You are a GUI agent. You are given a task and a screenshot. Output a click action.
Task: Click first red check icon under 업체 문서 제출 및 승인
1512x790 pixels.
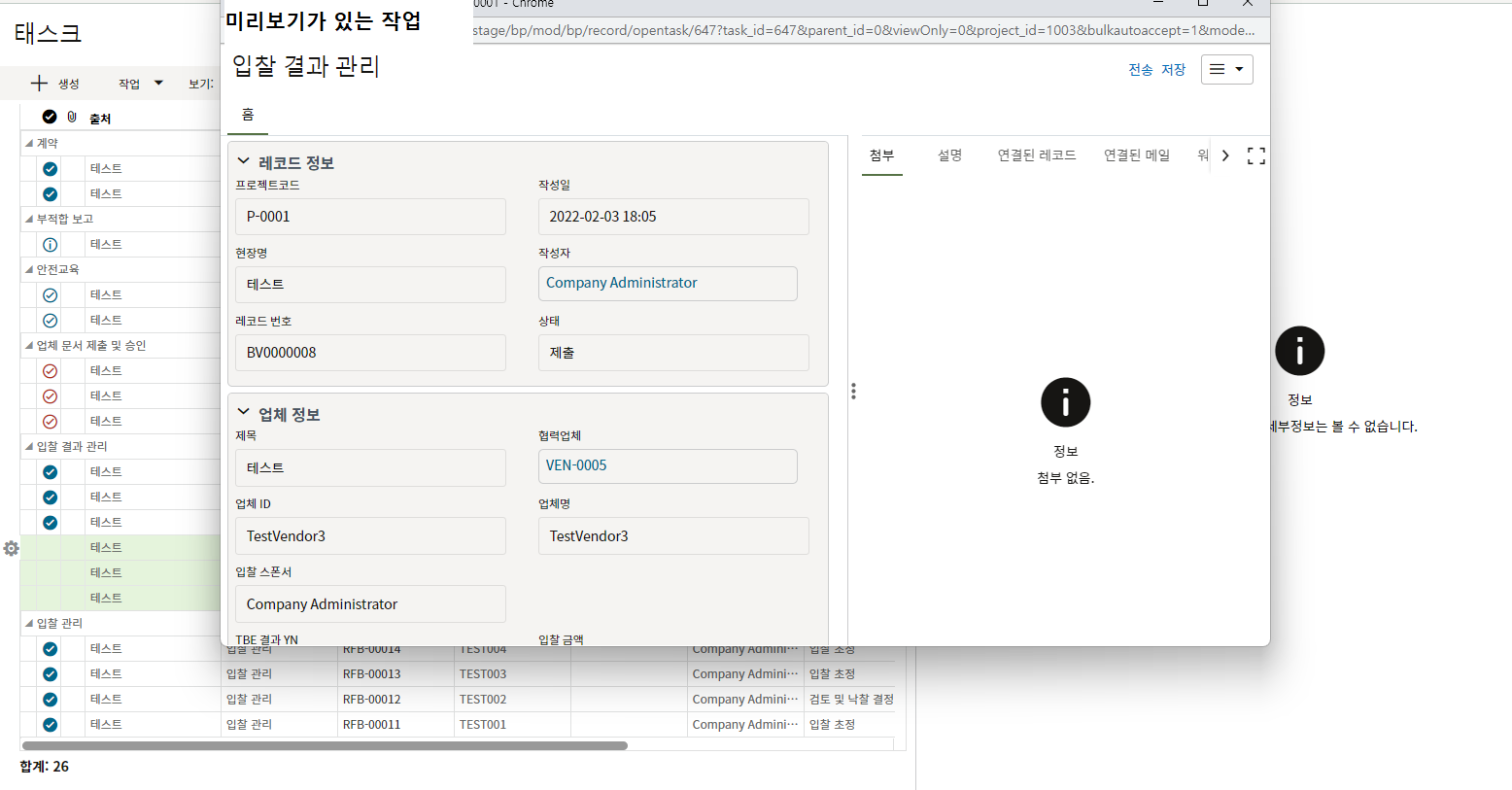(x=50, y=371)
